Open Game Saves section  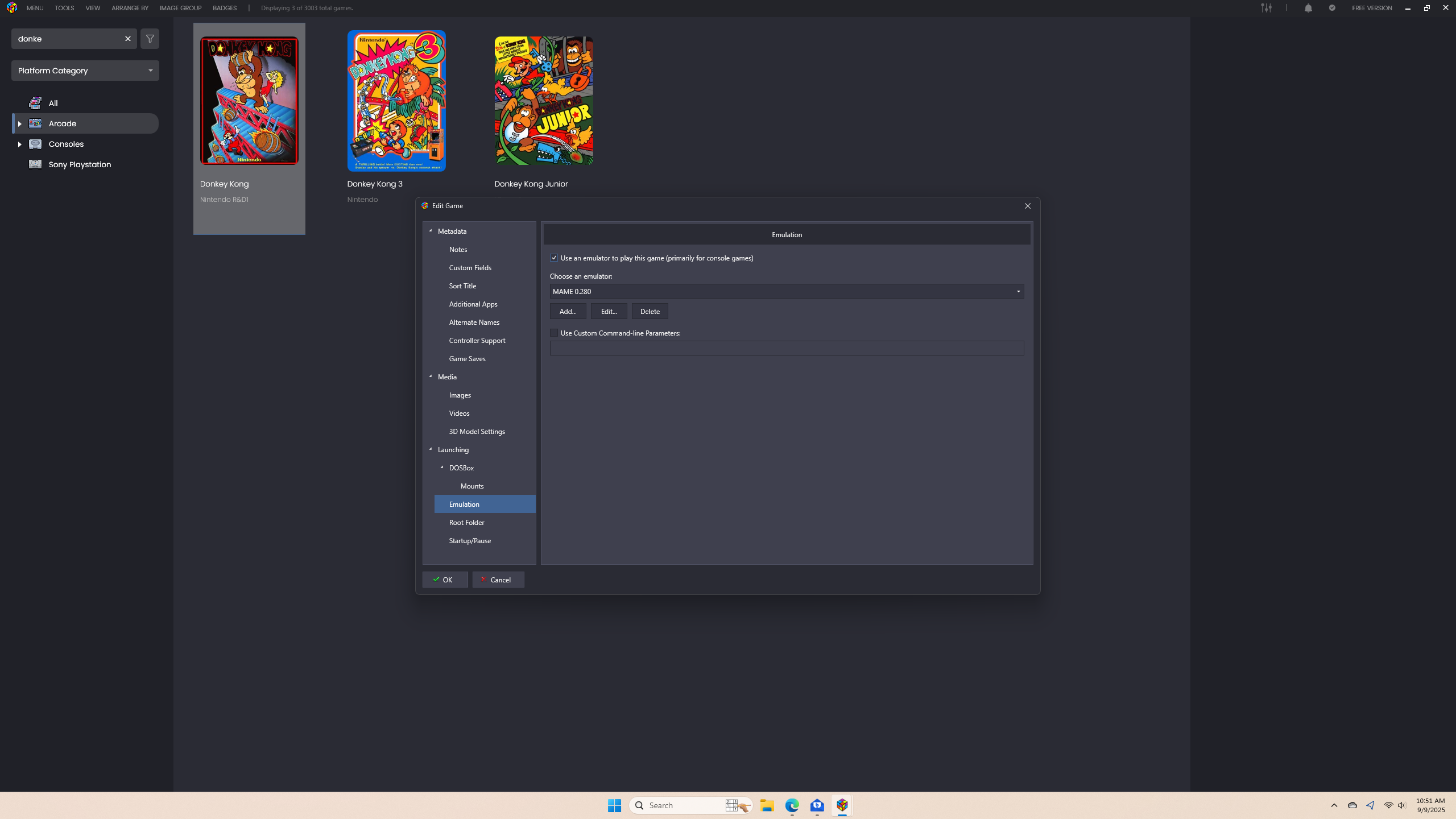[467, 358]
